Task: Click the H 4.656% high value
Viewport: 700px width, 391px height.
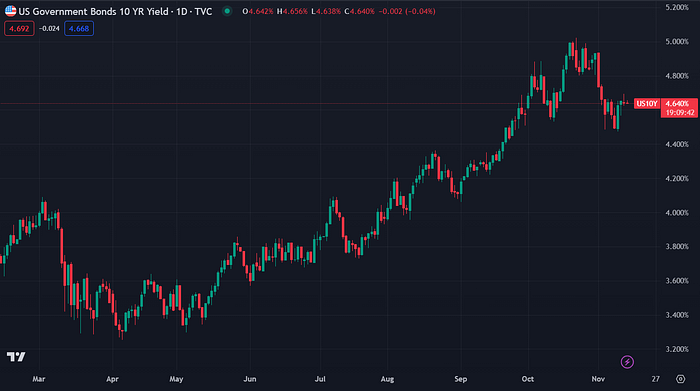Action: (292, 12)
